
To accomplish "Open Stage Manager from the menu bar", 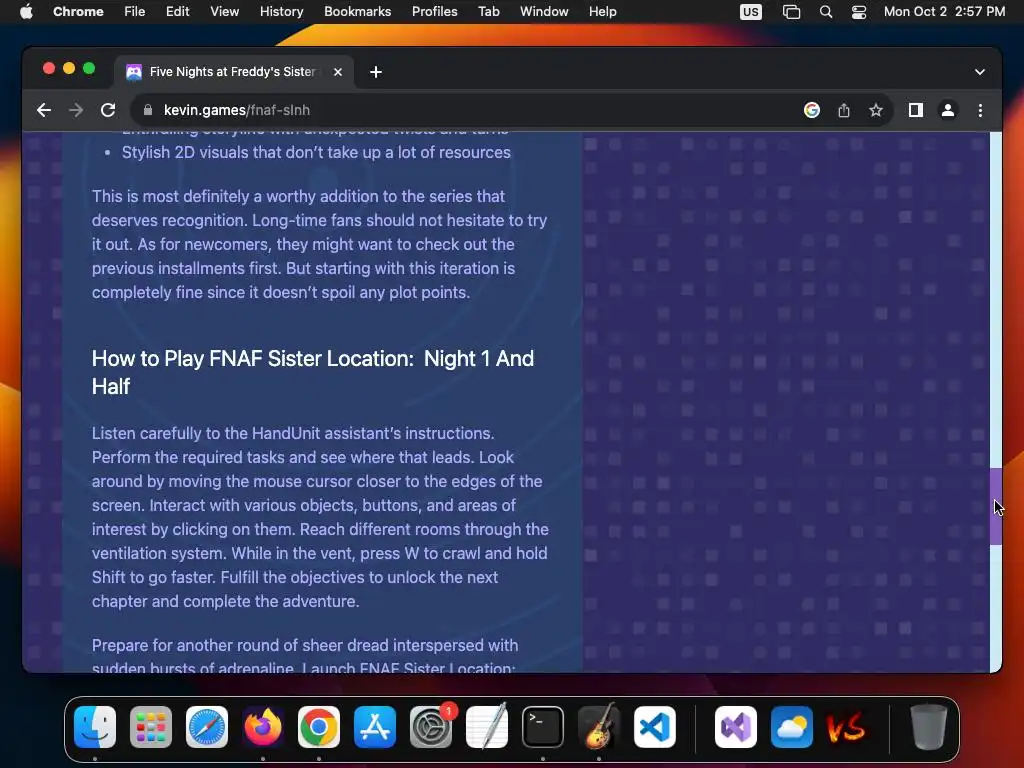I will (791, 12).
